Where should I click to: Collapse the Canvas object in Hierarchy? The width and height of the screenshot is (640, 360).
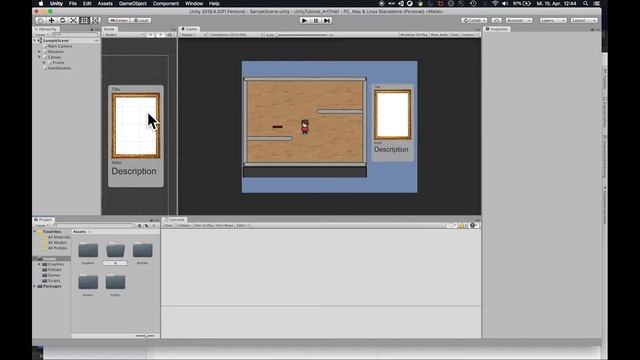(40, 57)
